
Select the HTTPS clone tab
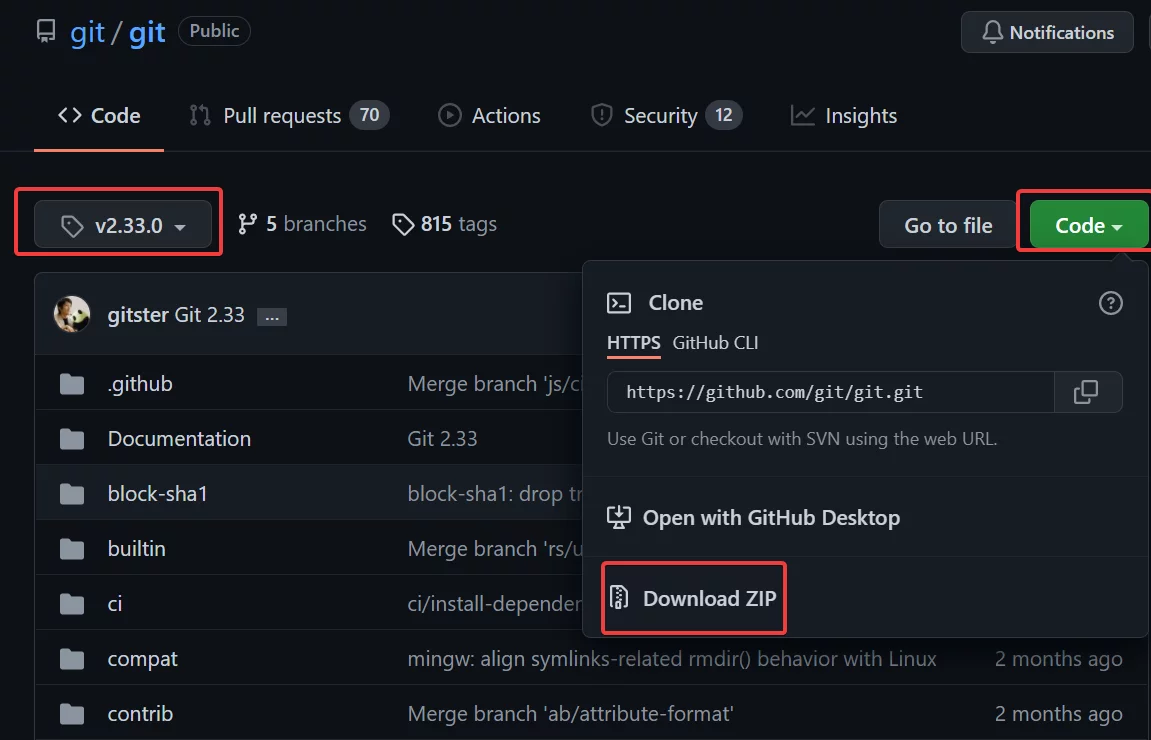point(633,343)
